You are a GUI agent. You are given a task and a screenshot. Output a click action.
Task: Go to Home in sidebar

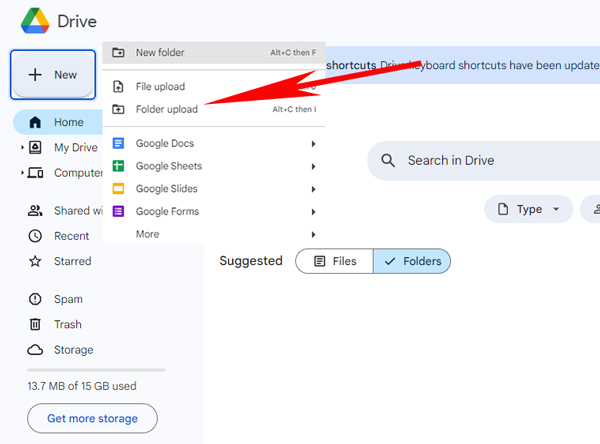58,122
